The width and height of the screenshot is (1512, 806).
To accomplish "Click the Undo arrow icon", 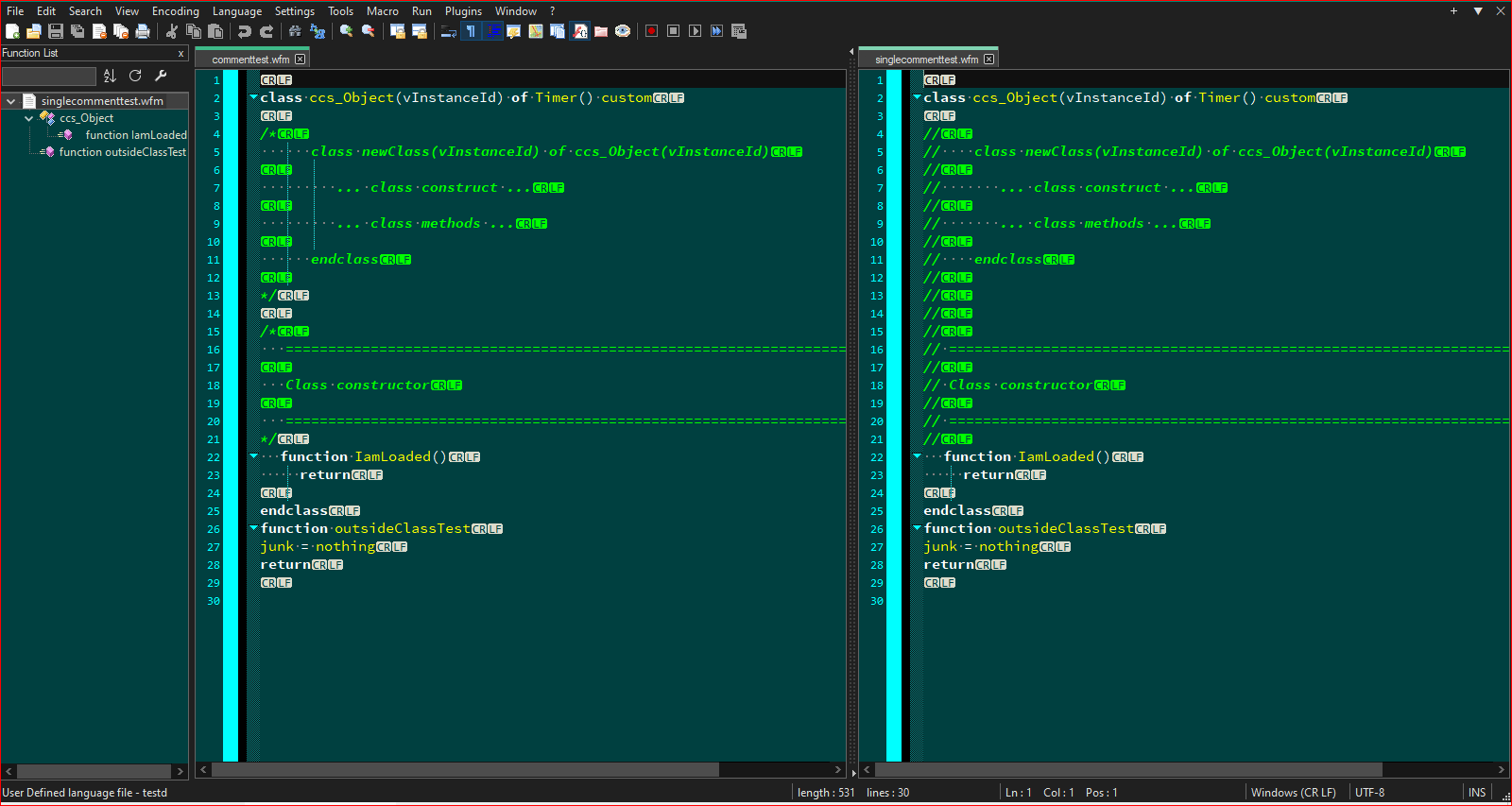I will 245,31.
